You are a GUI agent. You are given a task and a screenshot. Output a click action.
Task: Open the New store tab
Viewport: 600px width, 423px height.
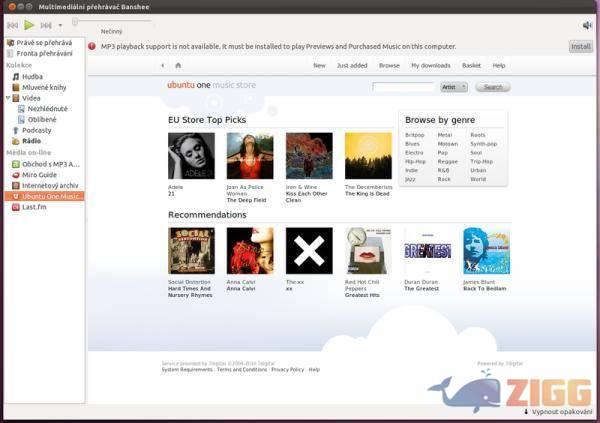click(319, 65)
